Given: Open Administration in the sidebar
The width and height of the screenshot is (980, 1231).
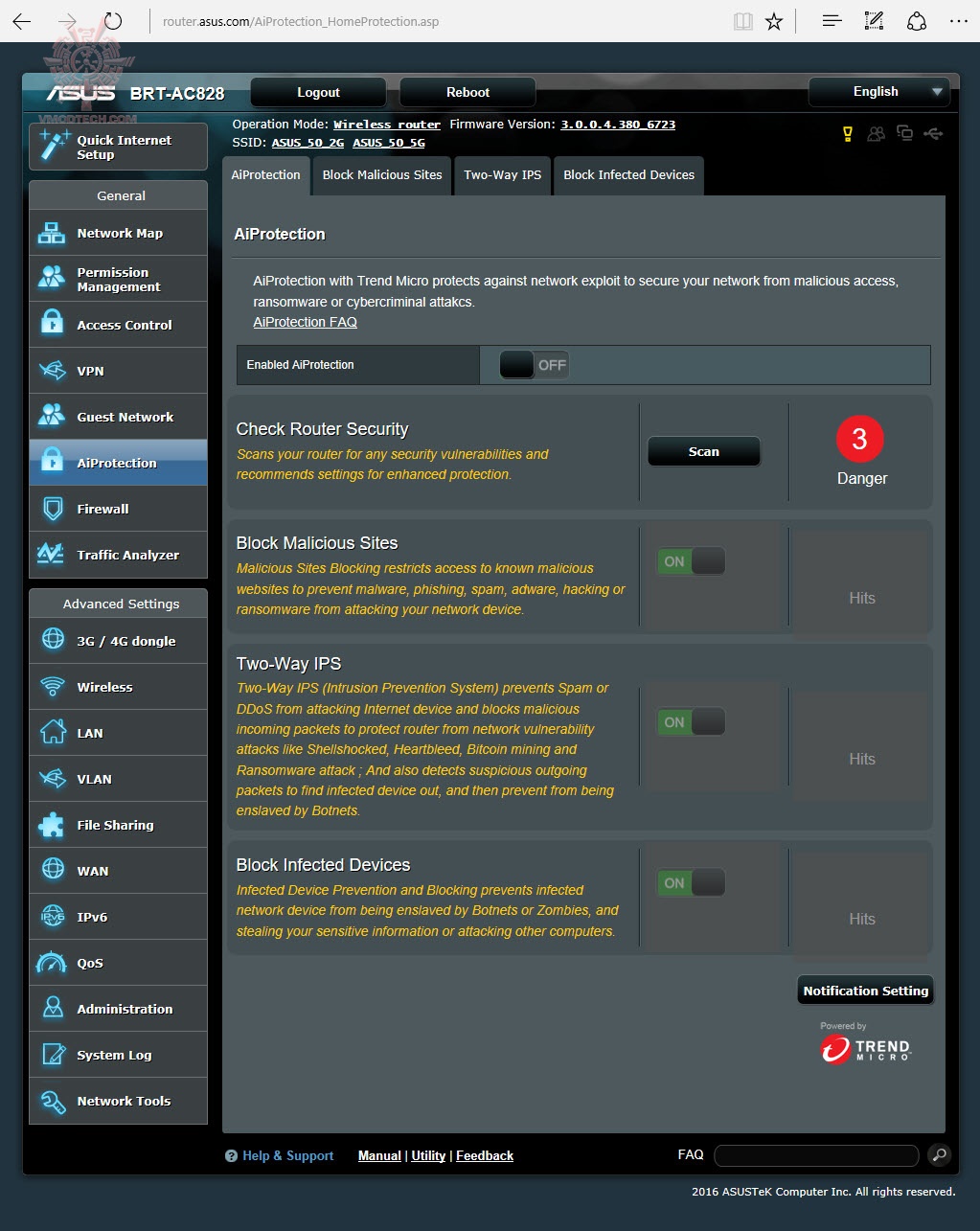Looking at the screenshot, I should (x=118, y=1009).
